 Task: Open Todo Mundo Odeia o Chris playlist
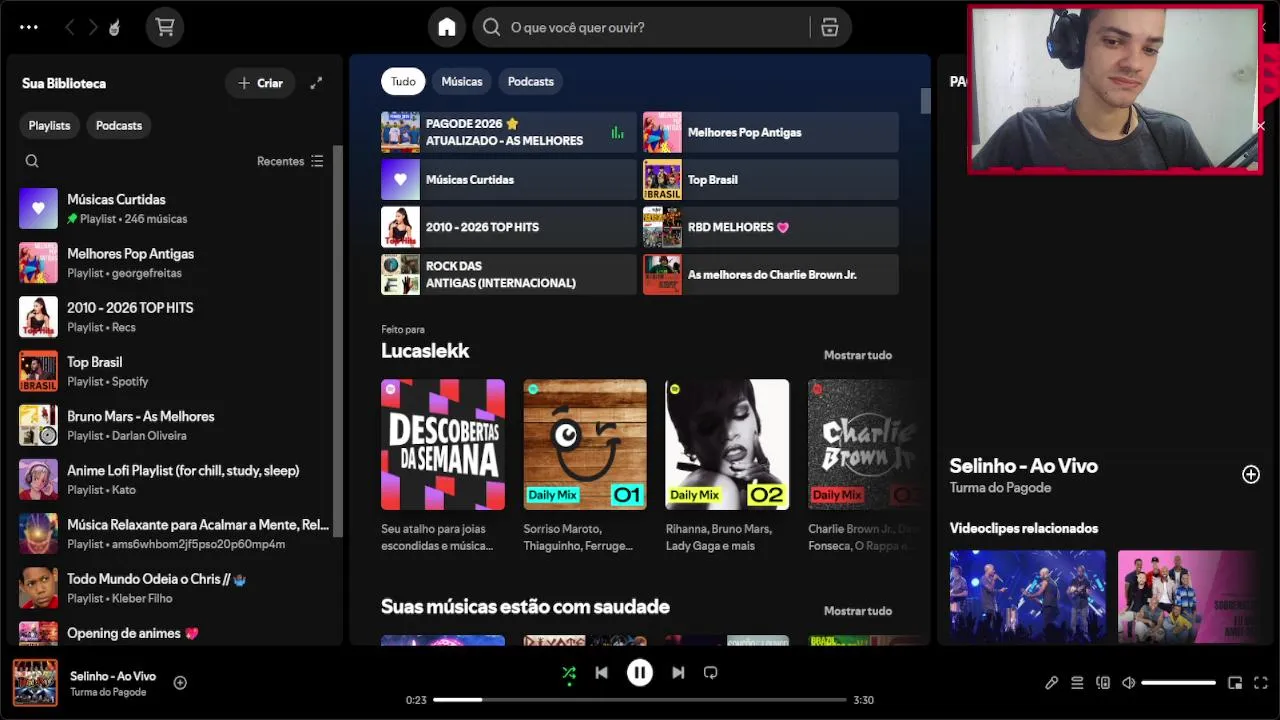pyautogui.click(x=172, y=587)
